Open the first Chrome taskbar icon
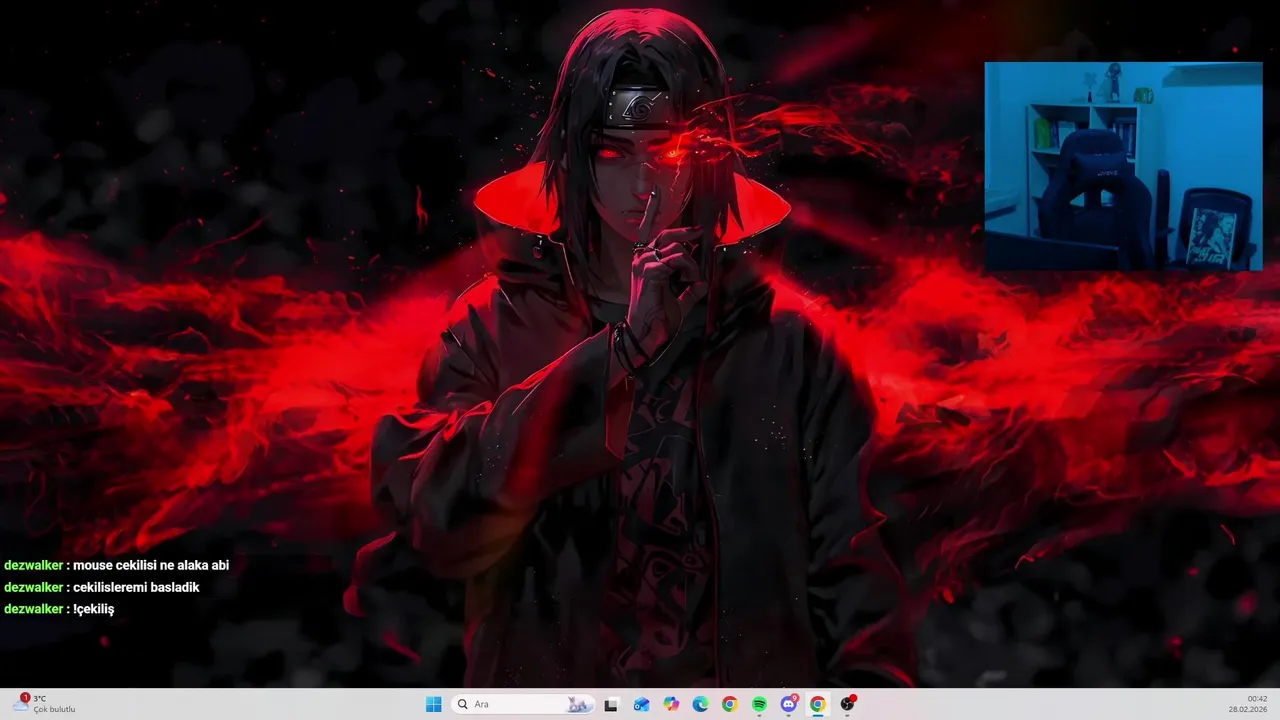The width and height of the screenshot is (1280, 720). pyautogui.click(x=729, y=704)
